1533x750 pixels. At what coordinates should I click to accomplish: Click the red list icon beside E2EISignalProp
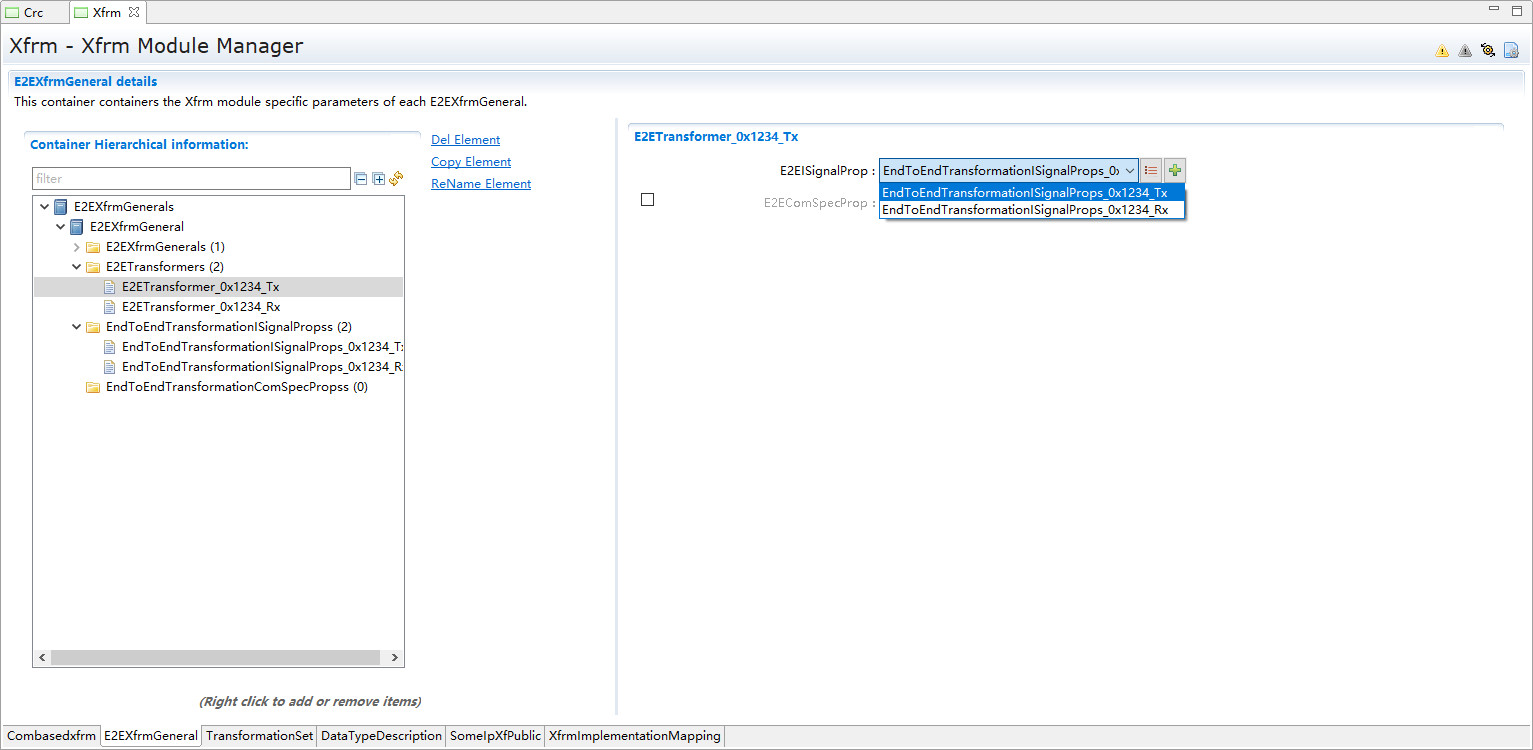point(1151,171)
